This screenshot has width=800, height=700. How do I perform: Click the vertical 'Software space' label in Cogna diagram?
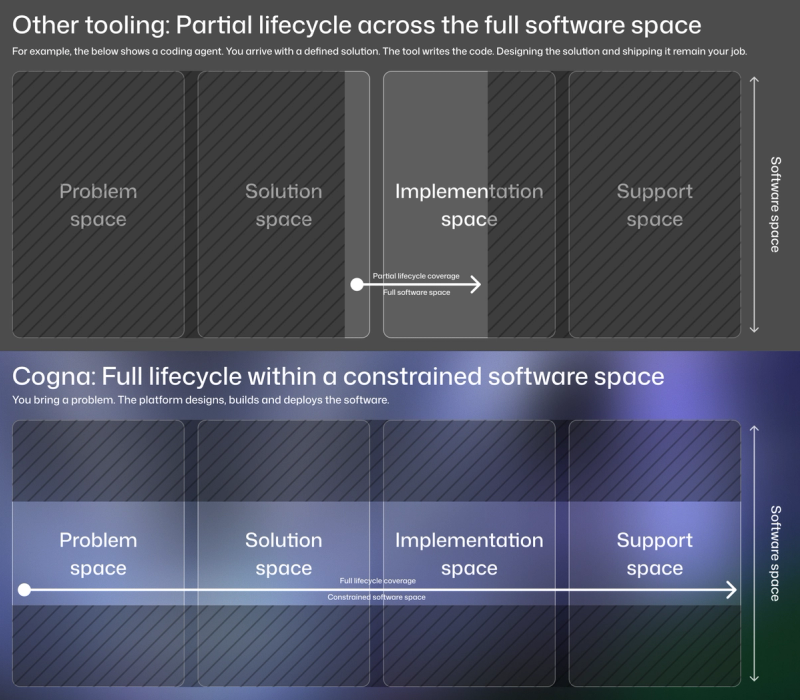[775, 553]
